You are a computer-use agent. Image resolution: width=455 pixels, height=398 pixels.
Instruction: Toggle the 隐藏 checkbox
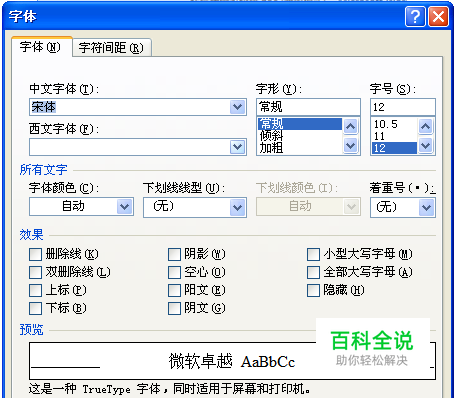pos(313,290)
